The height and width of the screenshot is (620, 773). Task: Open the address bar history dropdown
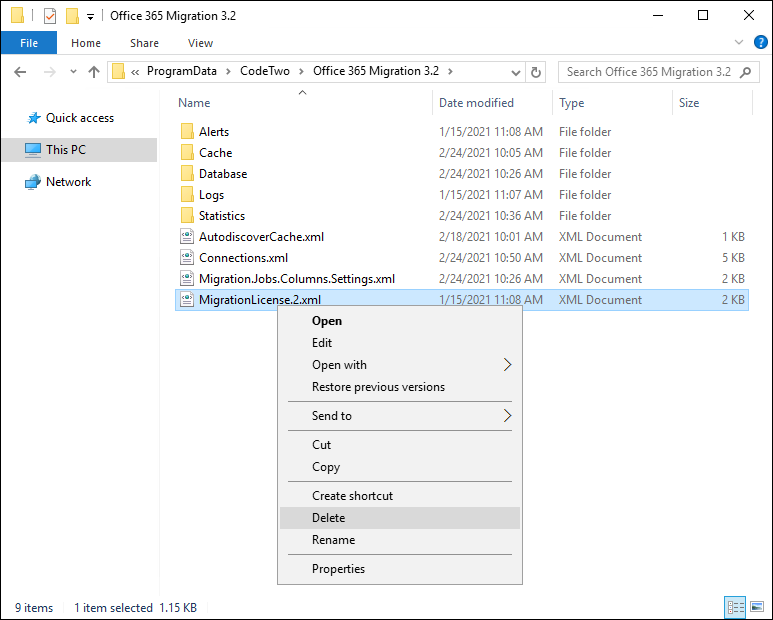tap(516, 72)
